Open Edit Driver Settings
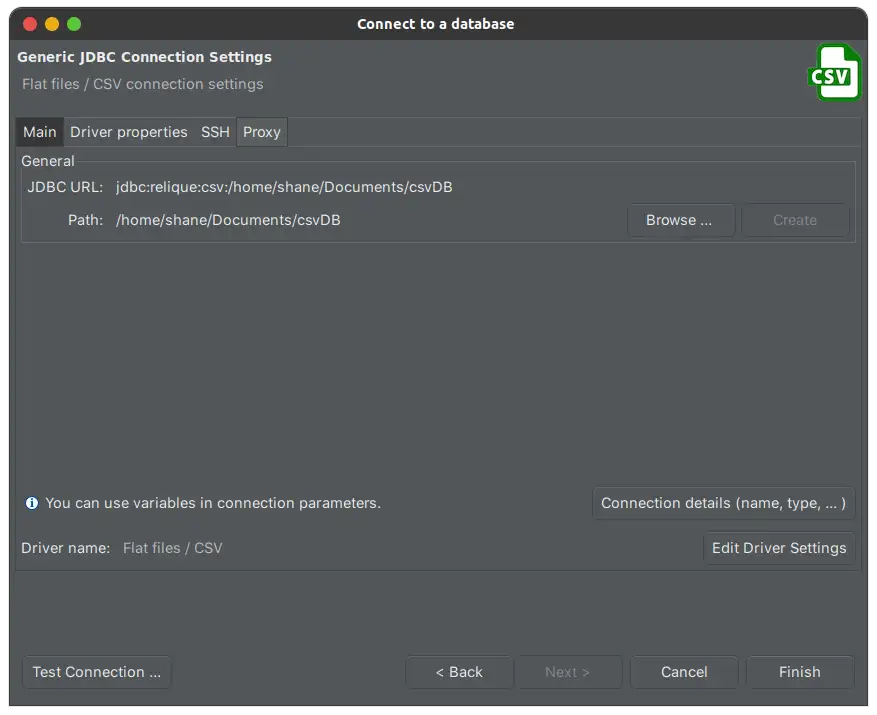877x715 pixels. 779,548
